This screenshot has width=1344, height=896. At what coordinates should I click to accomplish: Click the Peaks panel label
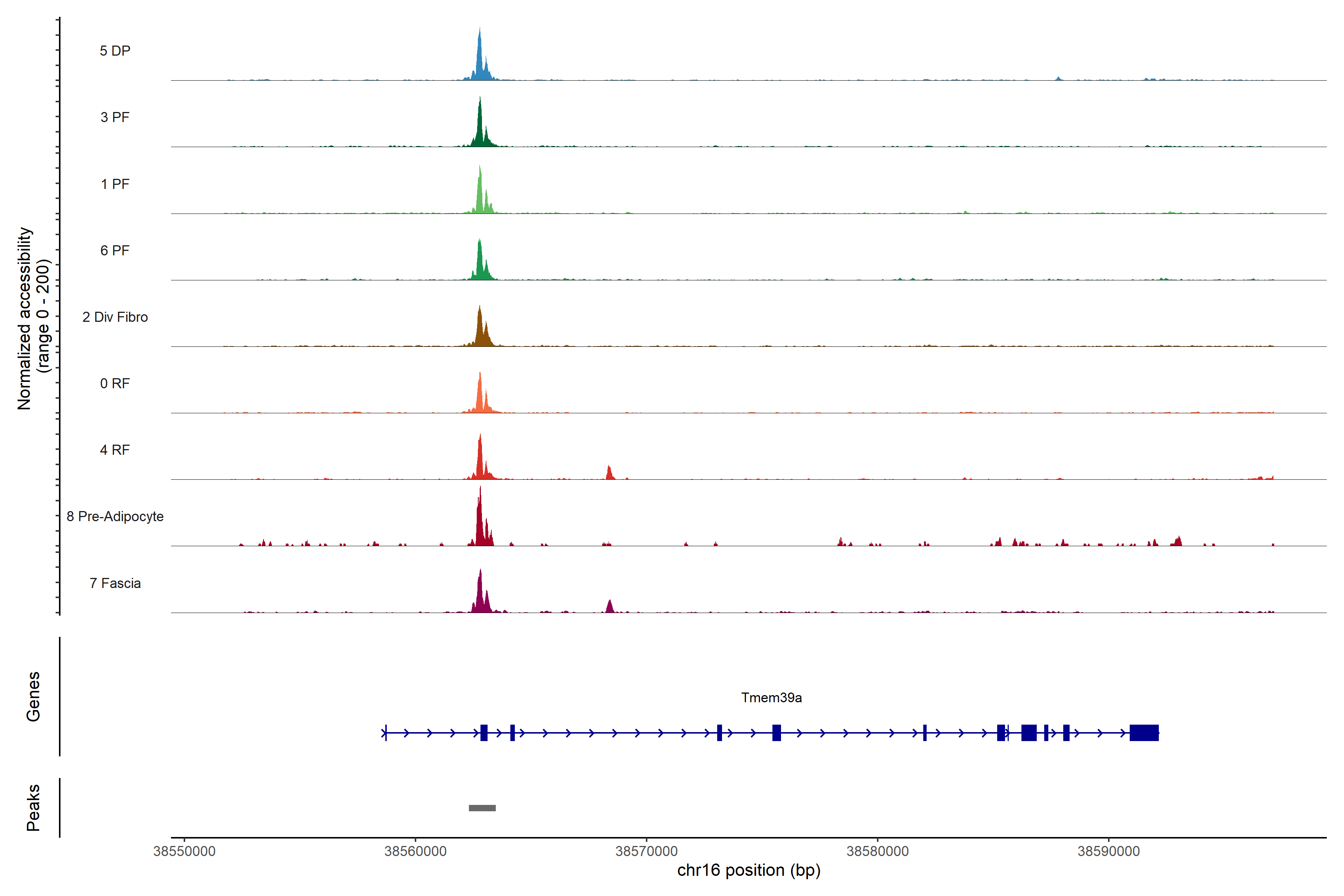point(33,808)
